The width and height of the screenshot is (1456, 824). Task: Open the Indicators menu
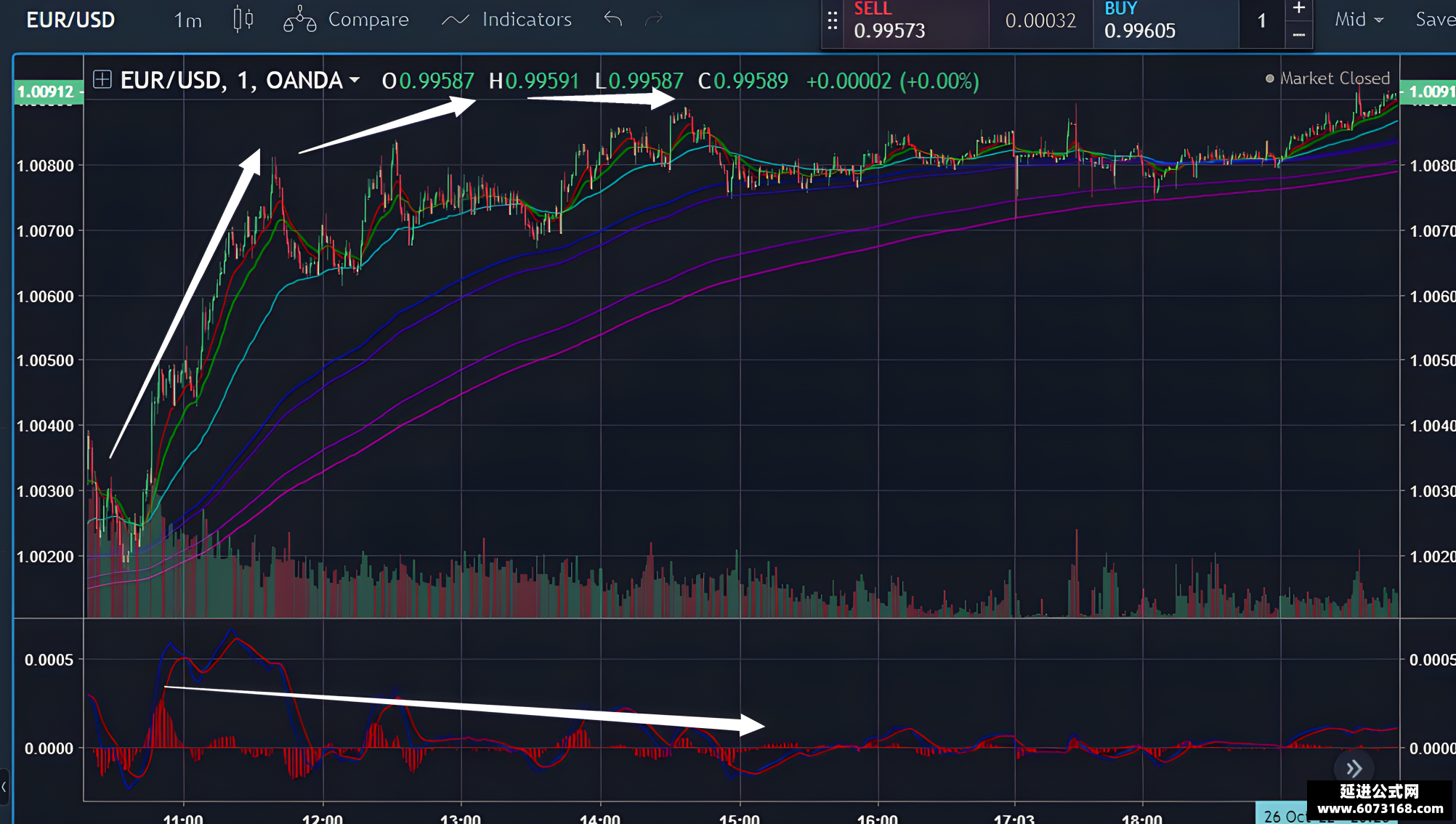[x=507, y=20]
